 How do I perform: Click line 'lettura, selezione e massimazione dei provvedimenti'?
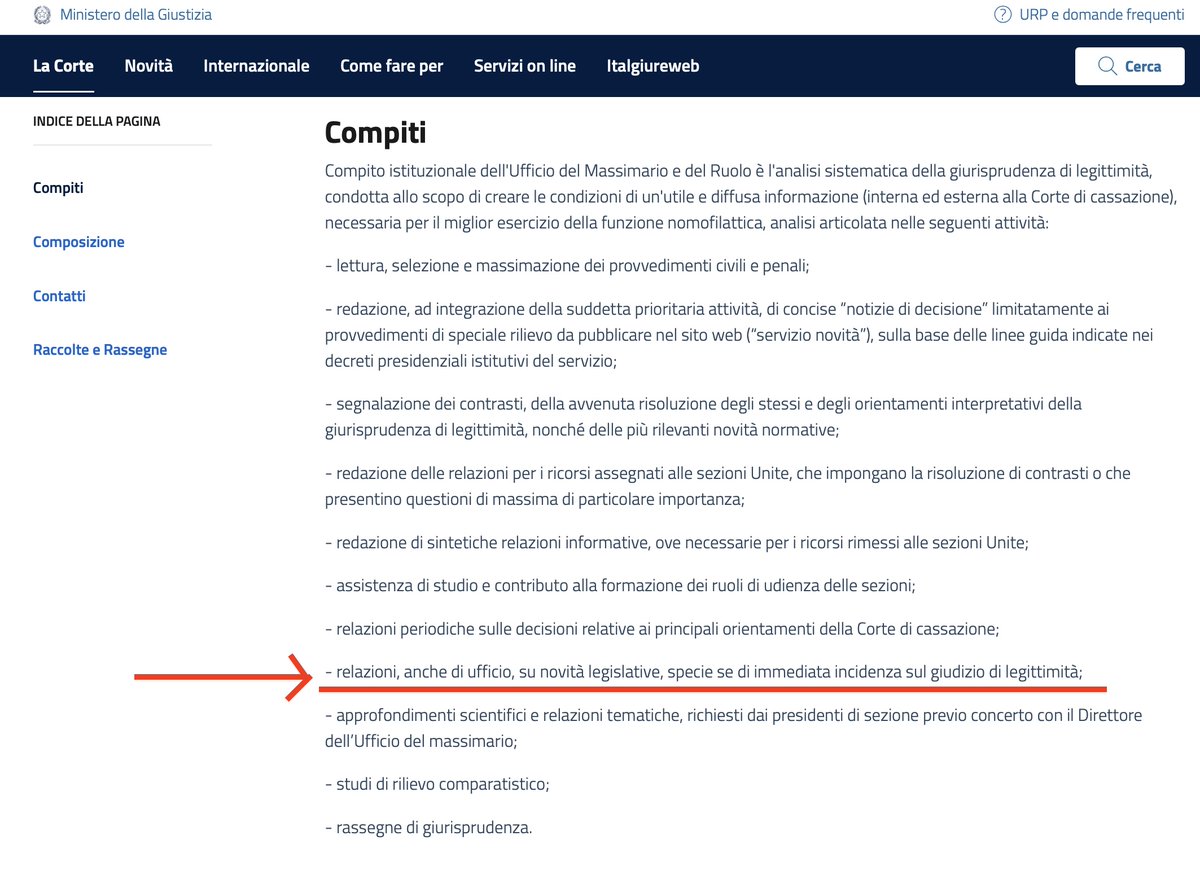tap(567, 266)
